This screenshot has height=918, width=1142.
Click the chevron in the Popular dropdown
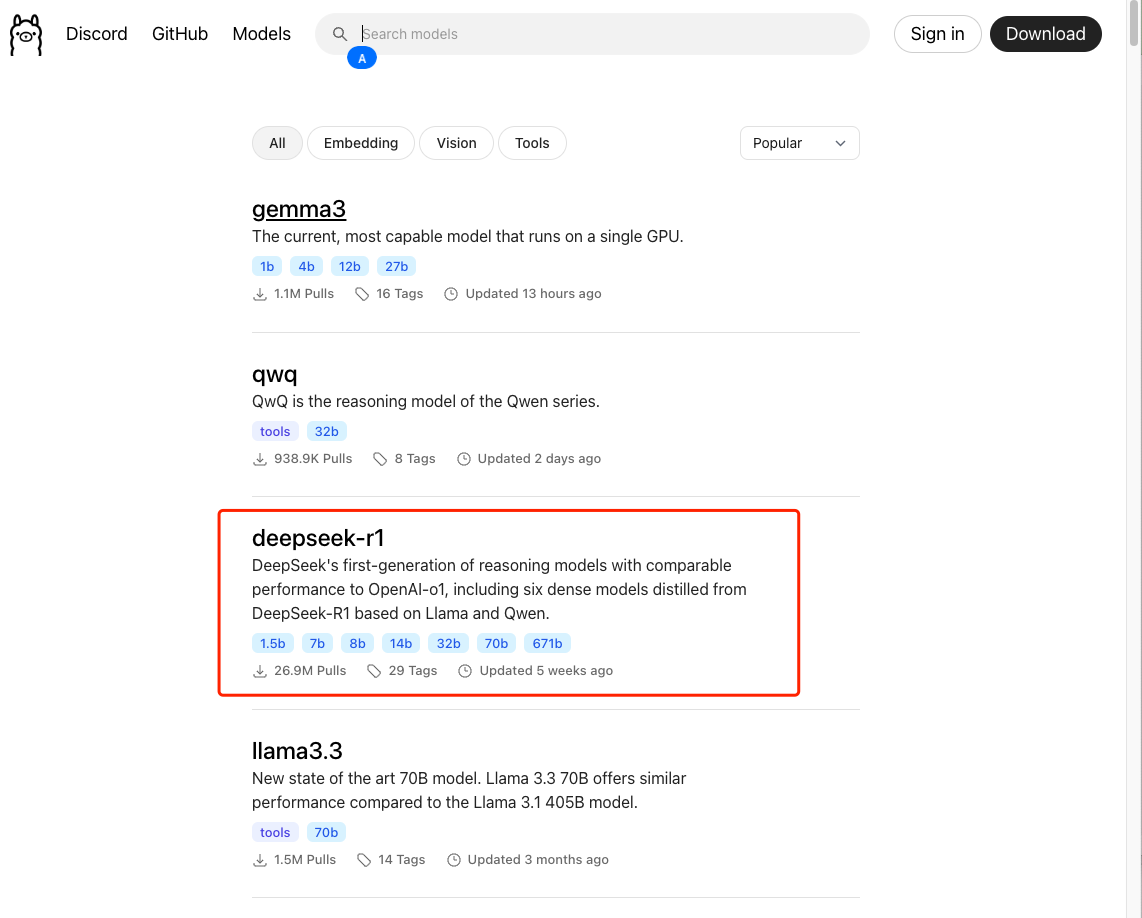point(840,144)
